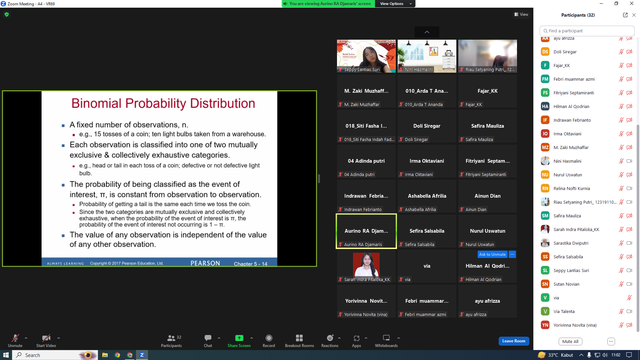Start Video in the Zoom toolbar
Image resolution: width=640 pixels, height=360 pixels.
pos(46,340)
